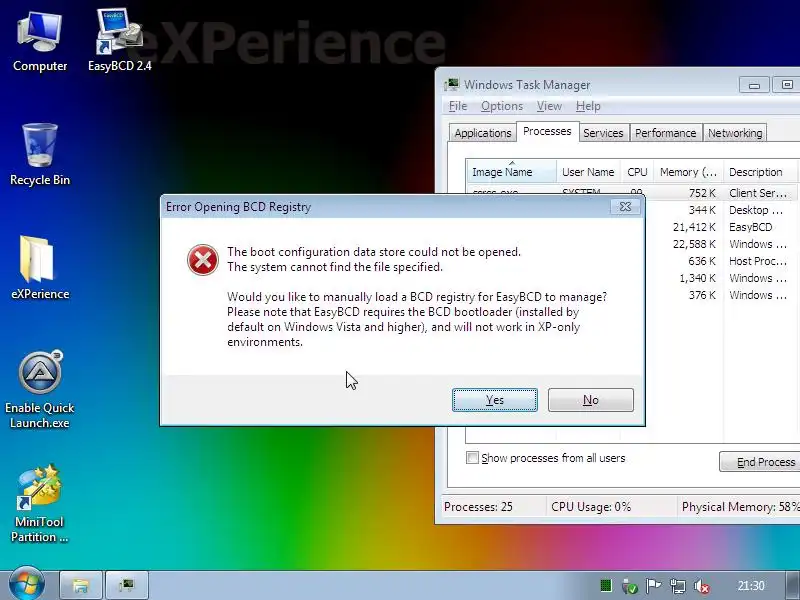Click the muted volume tray icon
Image resolution: width=800 pixels, height=600 pixels.
pos(702,586)
